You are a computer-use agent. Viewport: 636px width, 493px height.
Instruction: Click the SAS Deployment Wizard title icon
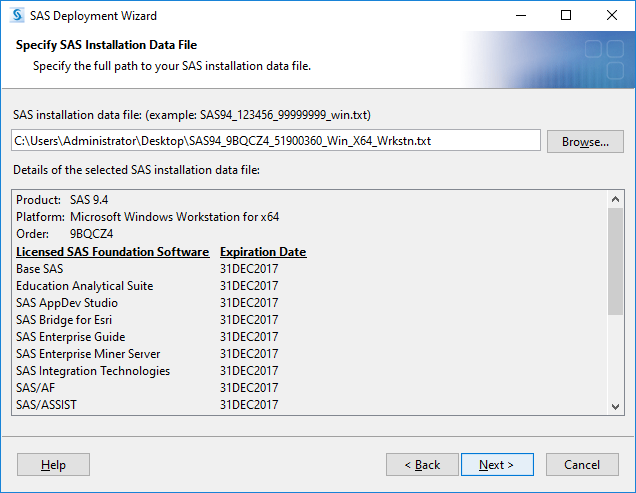[x=17, y=15]
